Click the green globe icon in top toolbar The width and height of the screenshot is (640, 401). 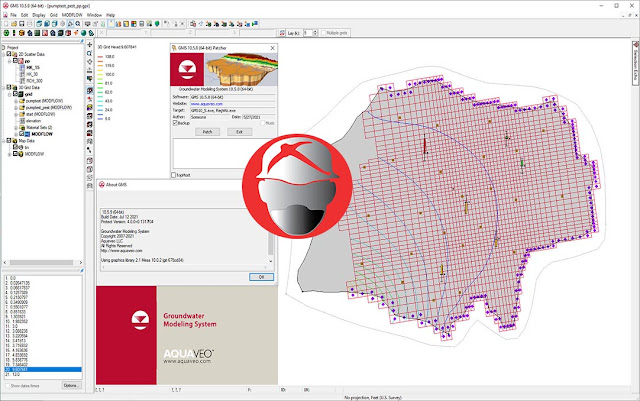pyautogui.click(x=157, y=24)
